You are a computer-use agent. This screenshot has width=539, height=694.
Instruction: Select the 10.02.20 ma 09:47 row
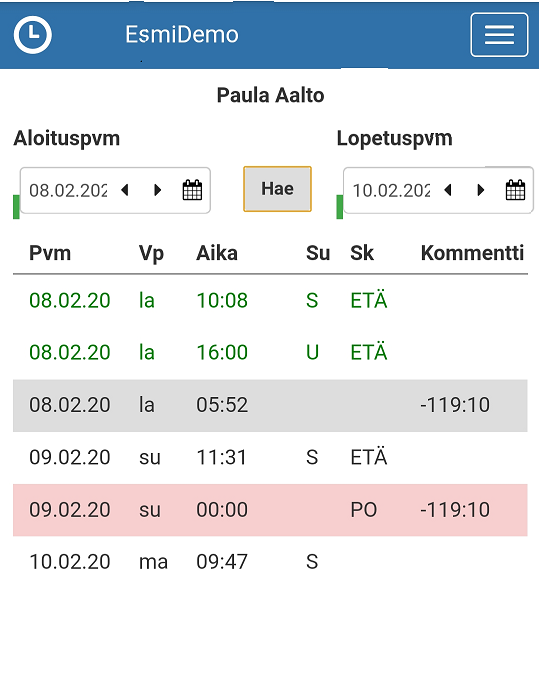[270, 562]
